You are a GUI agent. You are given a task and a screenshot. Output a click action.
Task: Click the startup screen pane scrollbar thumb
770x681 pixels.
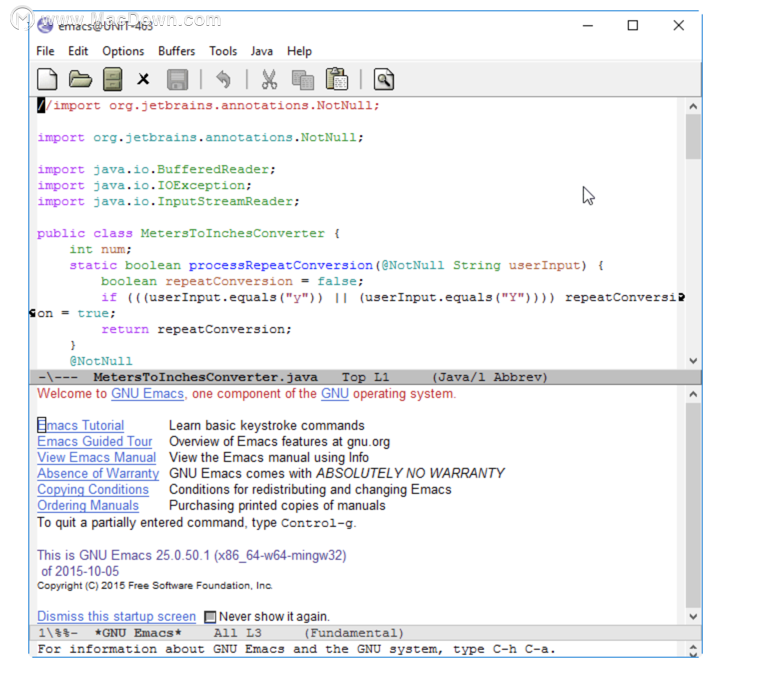tap(693, 505)
